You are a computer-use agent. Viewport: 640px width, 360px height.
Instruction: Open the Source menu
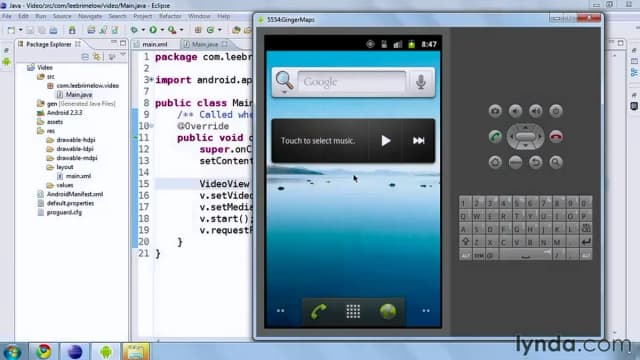pos(62,16)
